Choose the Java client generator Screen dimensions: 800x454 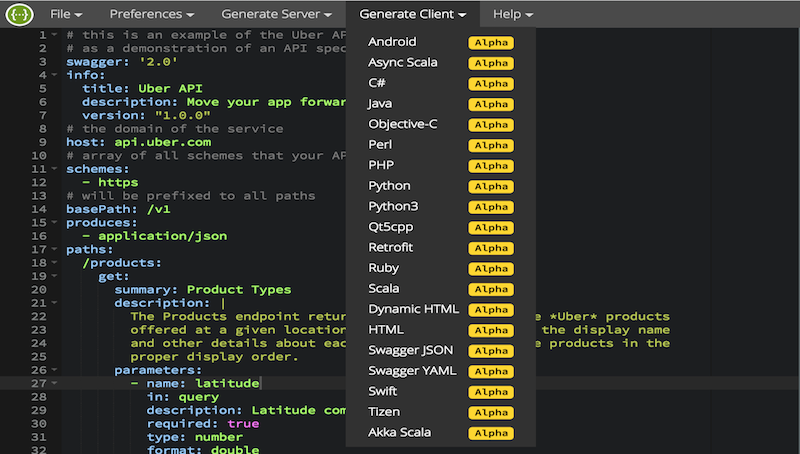click(380, 104)
